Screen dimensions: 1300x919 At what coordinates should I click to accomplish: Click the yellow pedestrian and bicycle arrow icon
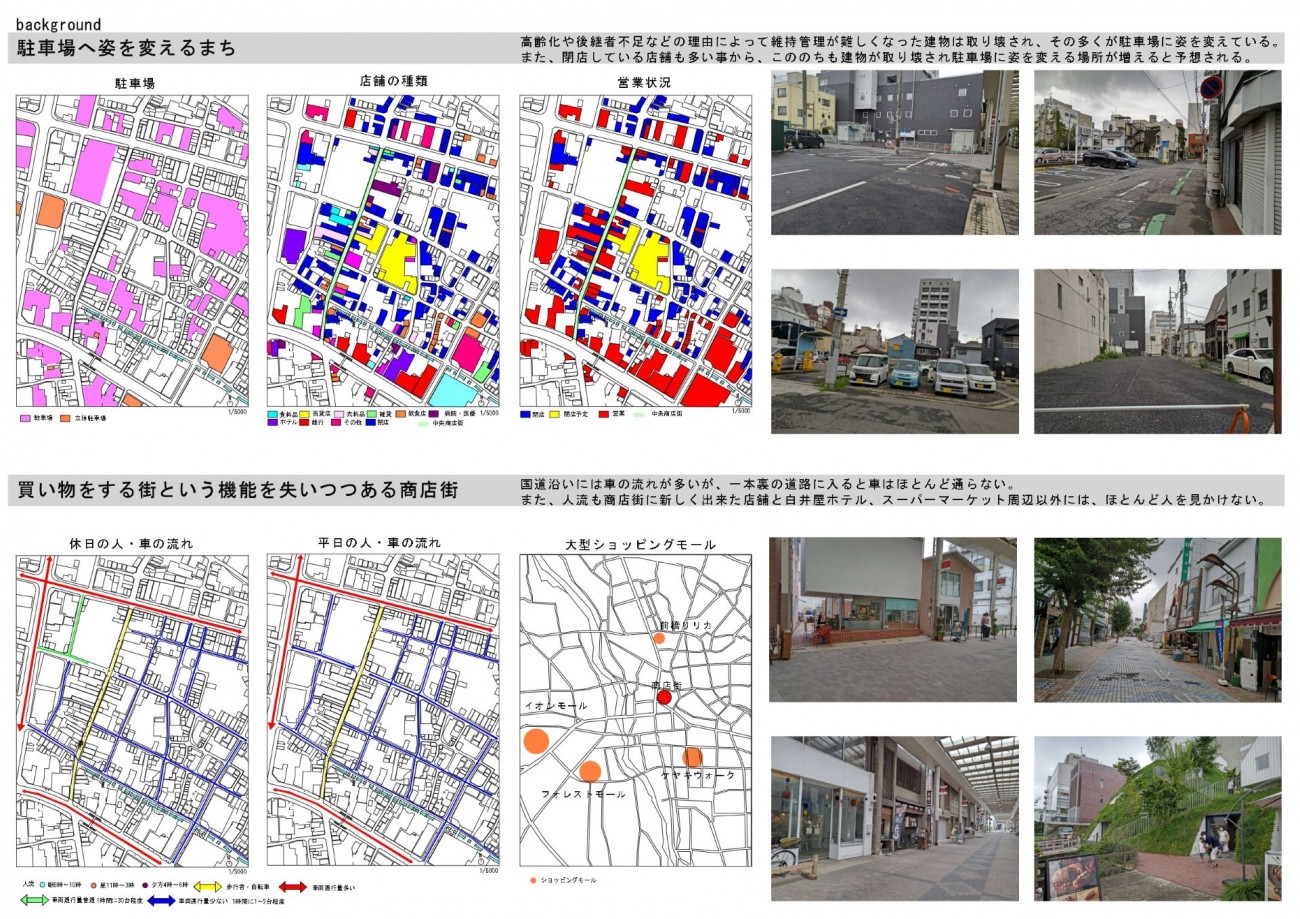click(207, 886)
